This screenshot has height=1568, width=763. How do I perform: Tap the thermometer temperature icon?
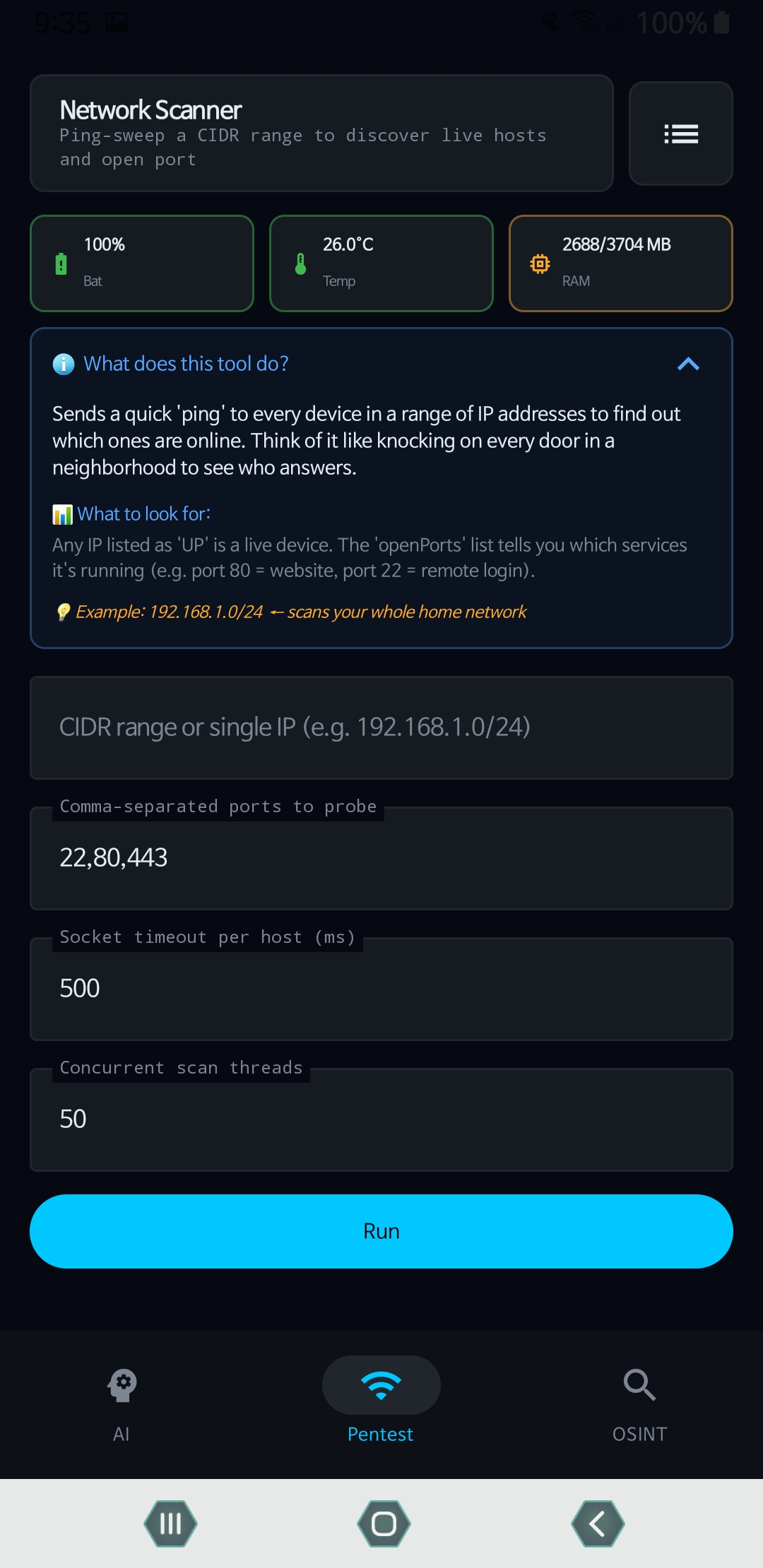point(301,263)
